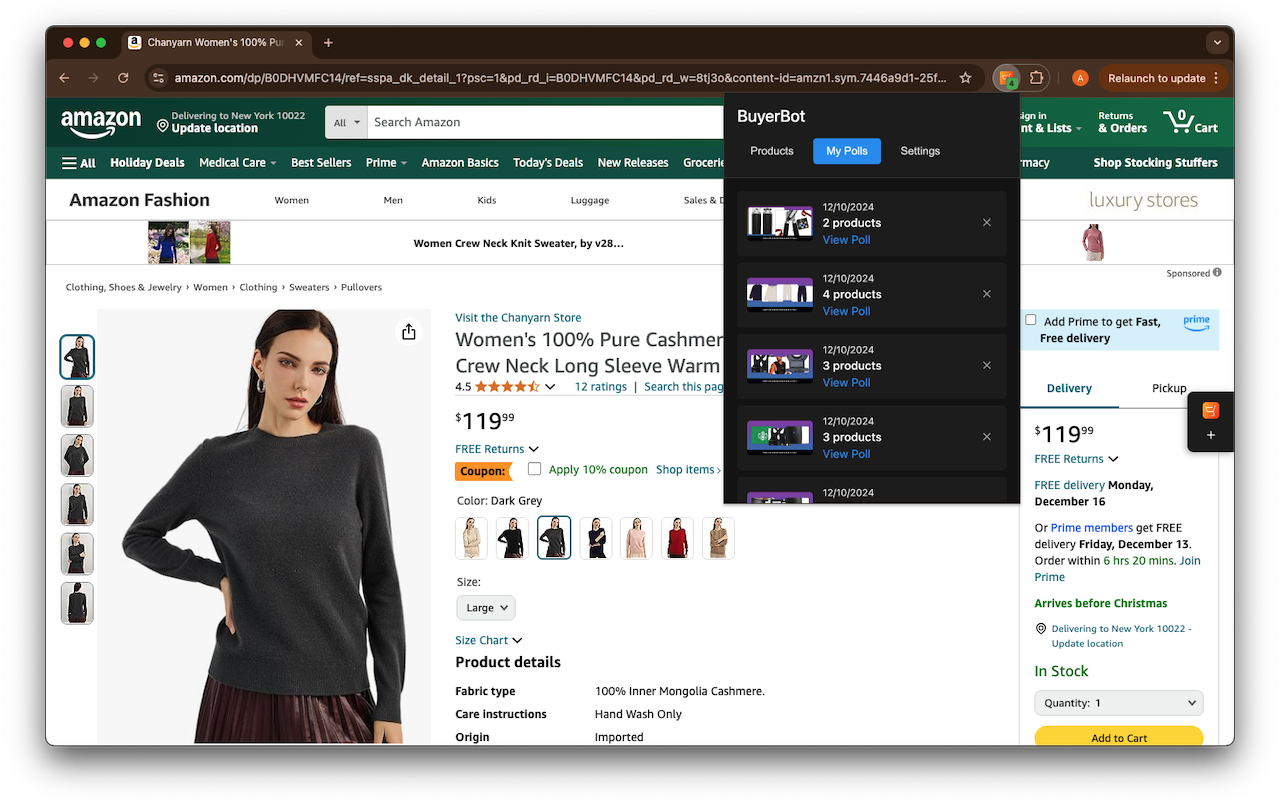The width and height of the screenshot is (1280, 800).
Task: View Poll for the 2 products entry
Action: [x=846, y=240]
